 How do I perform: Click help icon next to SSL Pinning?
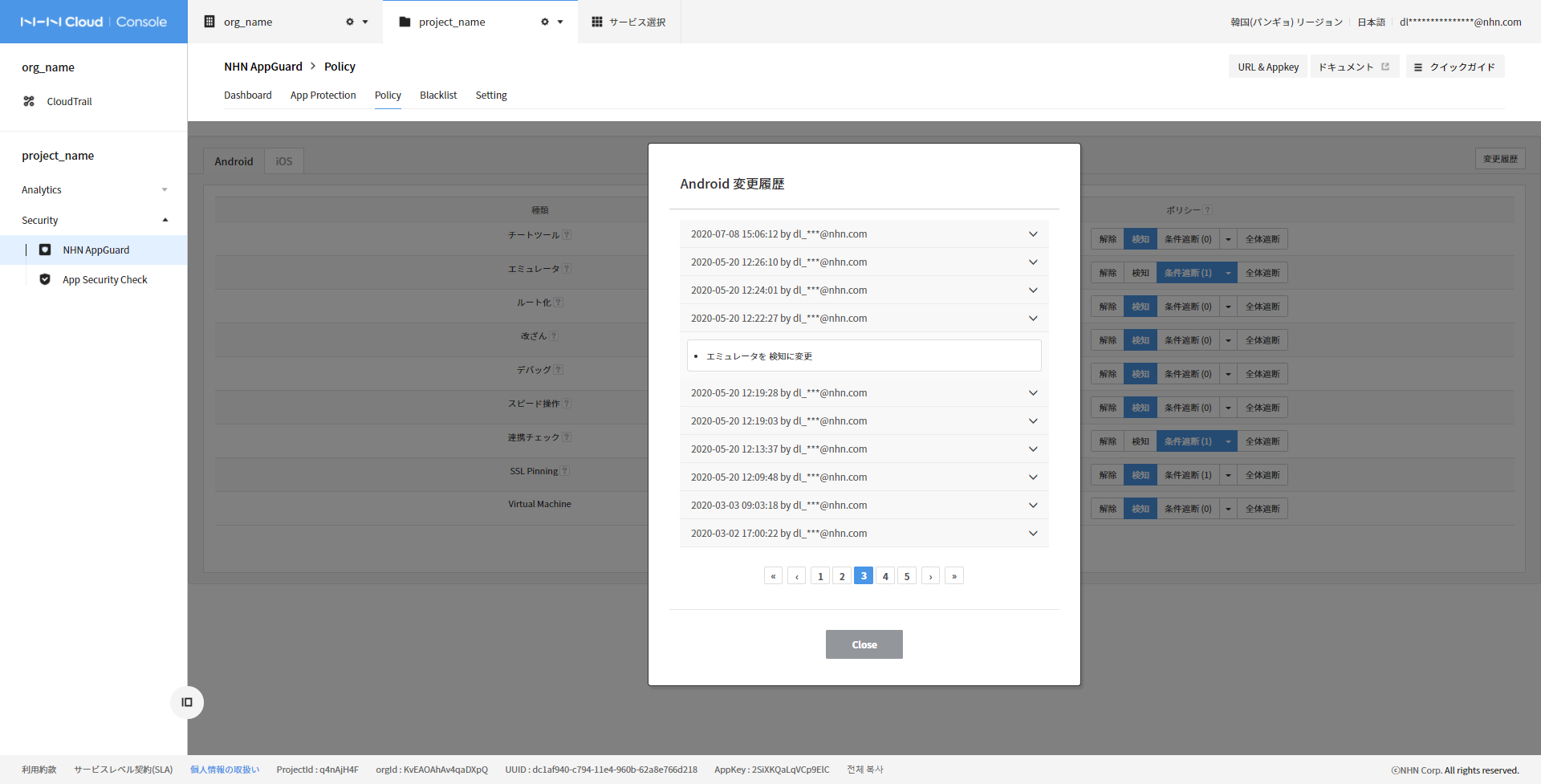click(564, 471)
